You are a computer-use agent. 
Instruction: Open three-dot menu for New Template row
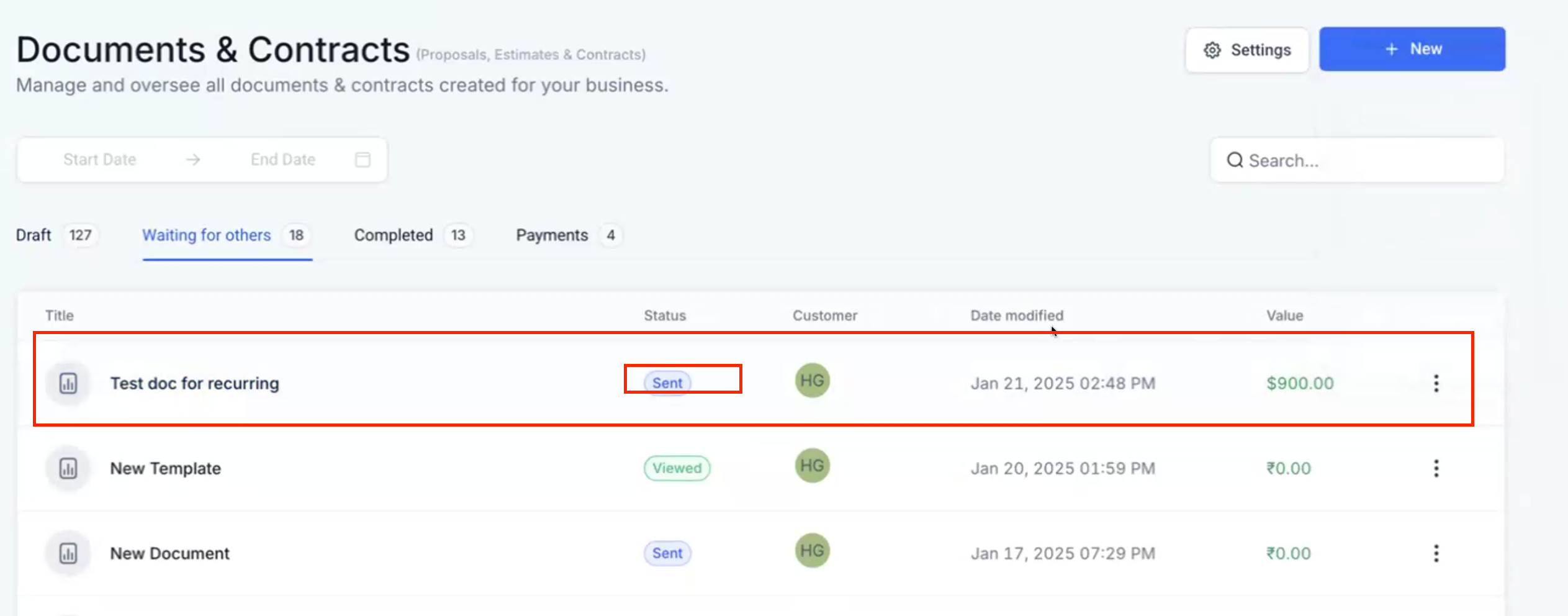(x=1436, y=468)
